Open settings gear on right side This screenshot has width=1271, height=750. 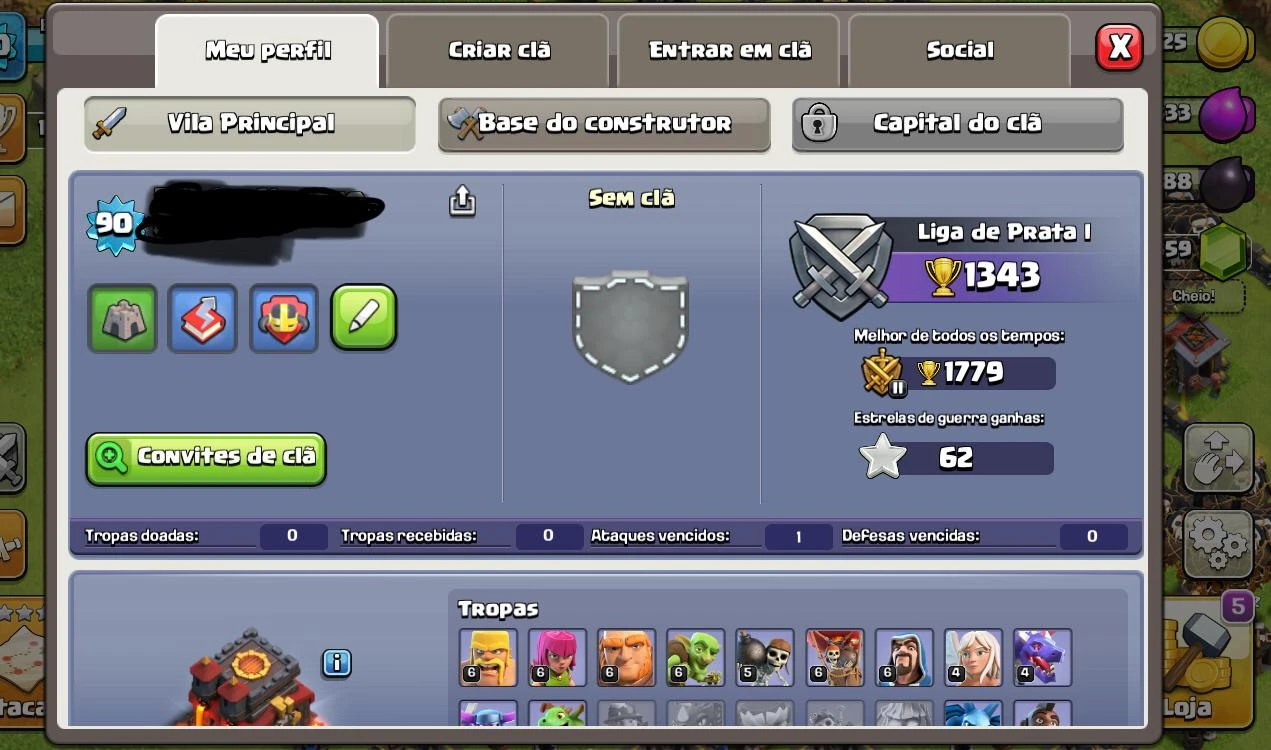pos(1219,543)
